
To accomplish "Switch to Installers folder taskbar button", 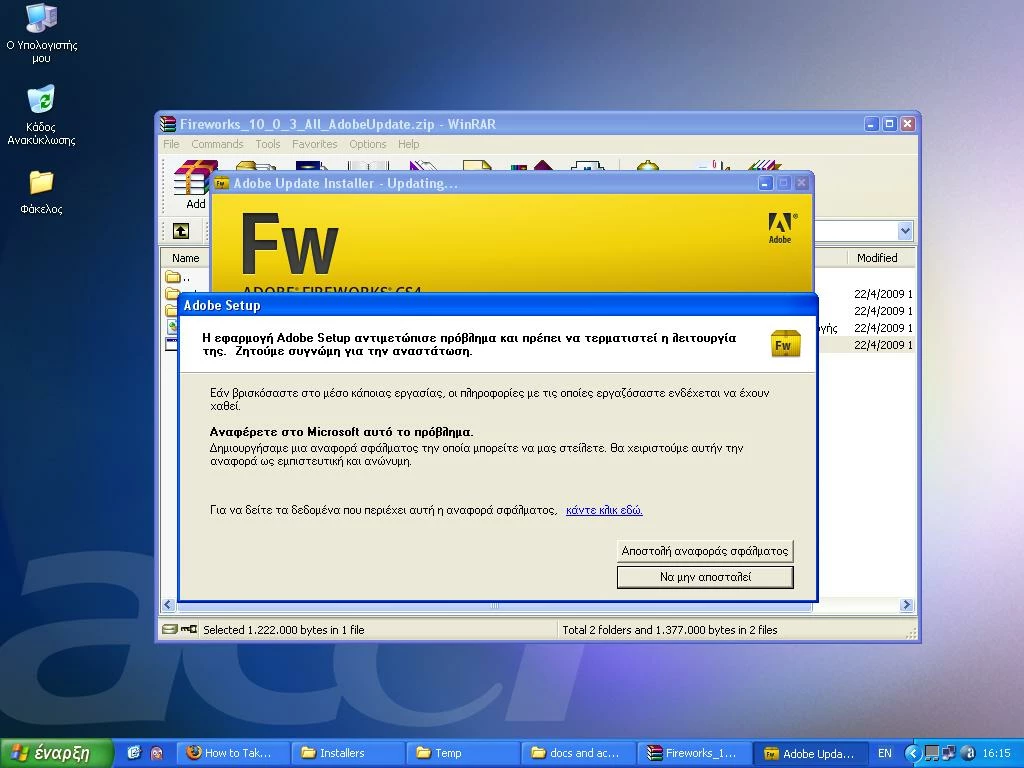I will point(347,753).
